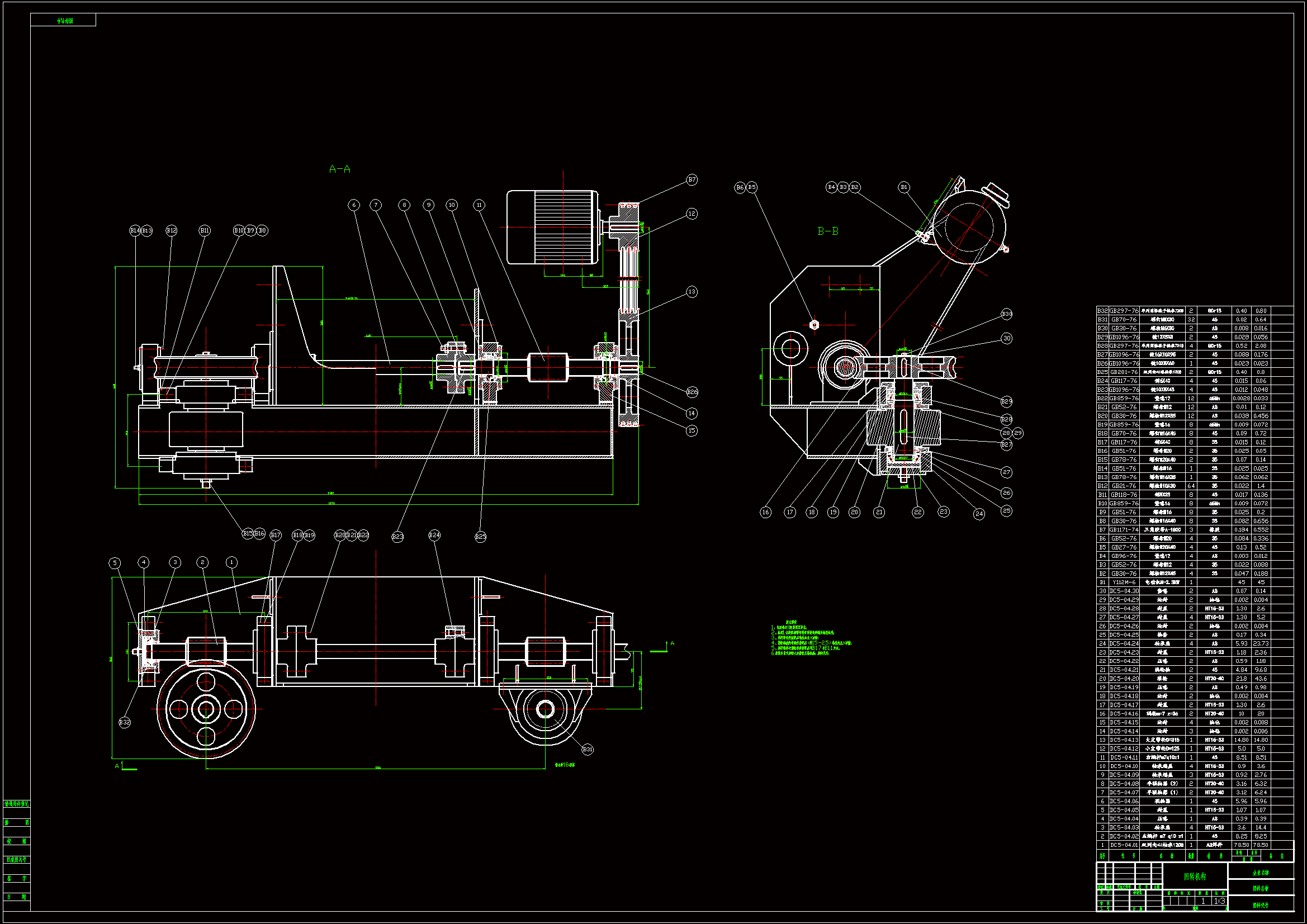This screenshot has width=1307, height=924.
Task: Click the 回转机构 title block text
Action: (x=1195, y=876)
